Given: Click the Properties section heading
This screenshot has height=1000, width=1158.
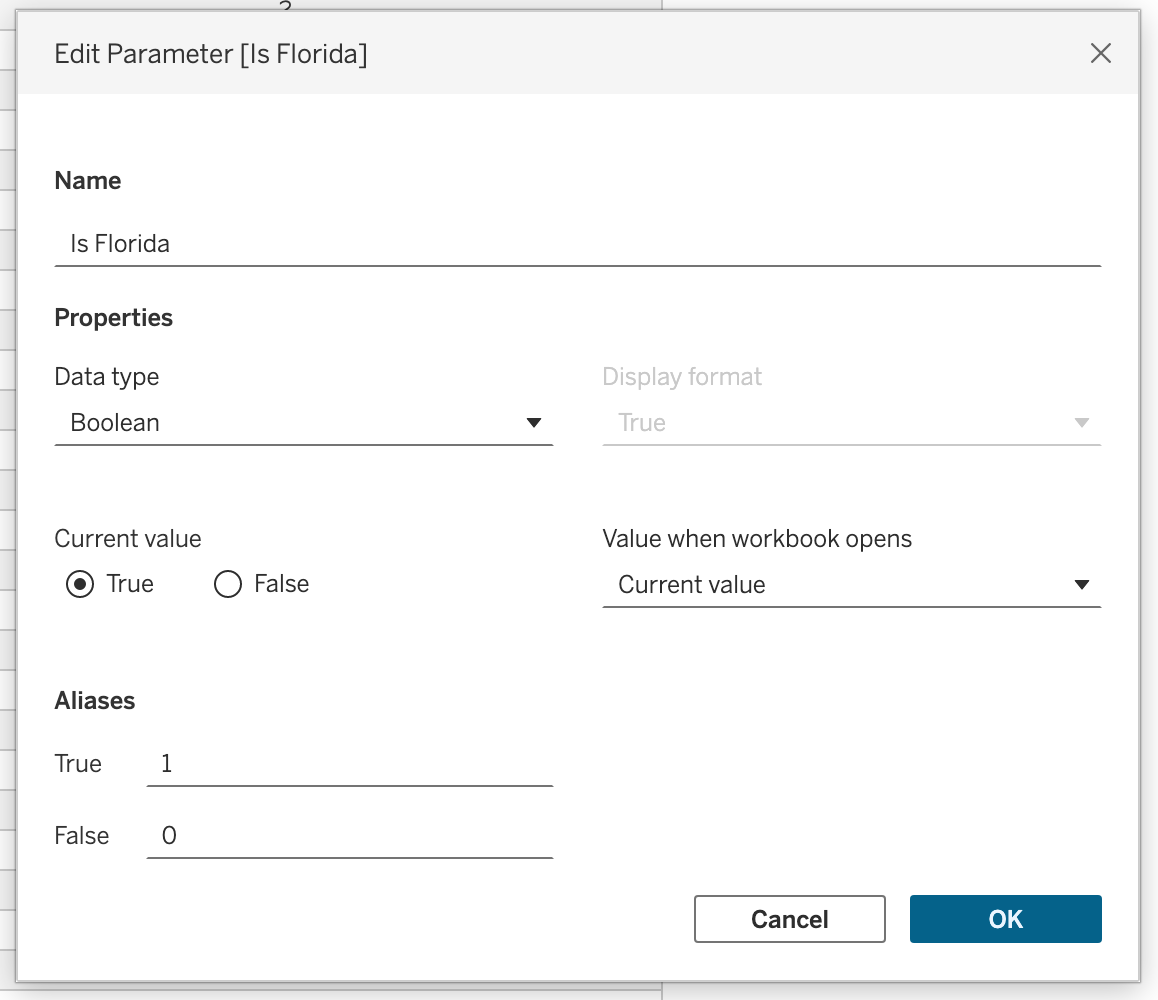Looking at the screenshot, I should tap(113, 318).
